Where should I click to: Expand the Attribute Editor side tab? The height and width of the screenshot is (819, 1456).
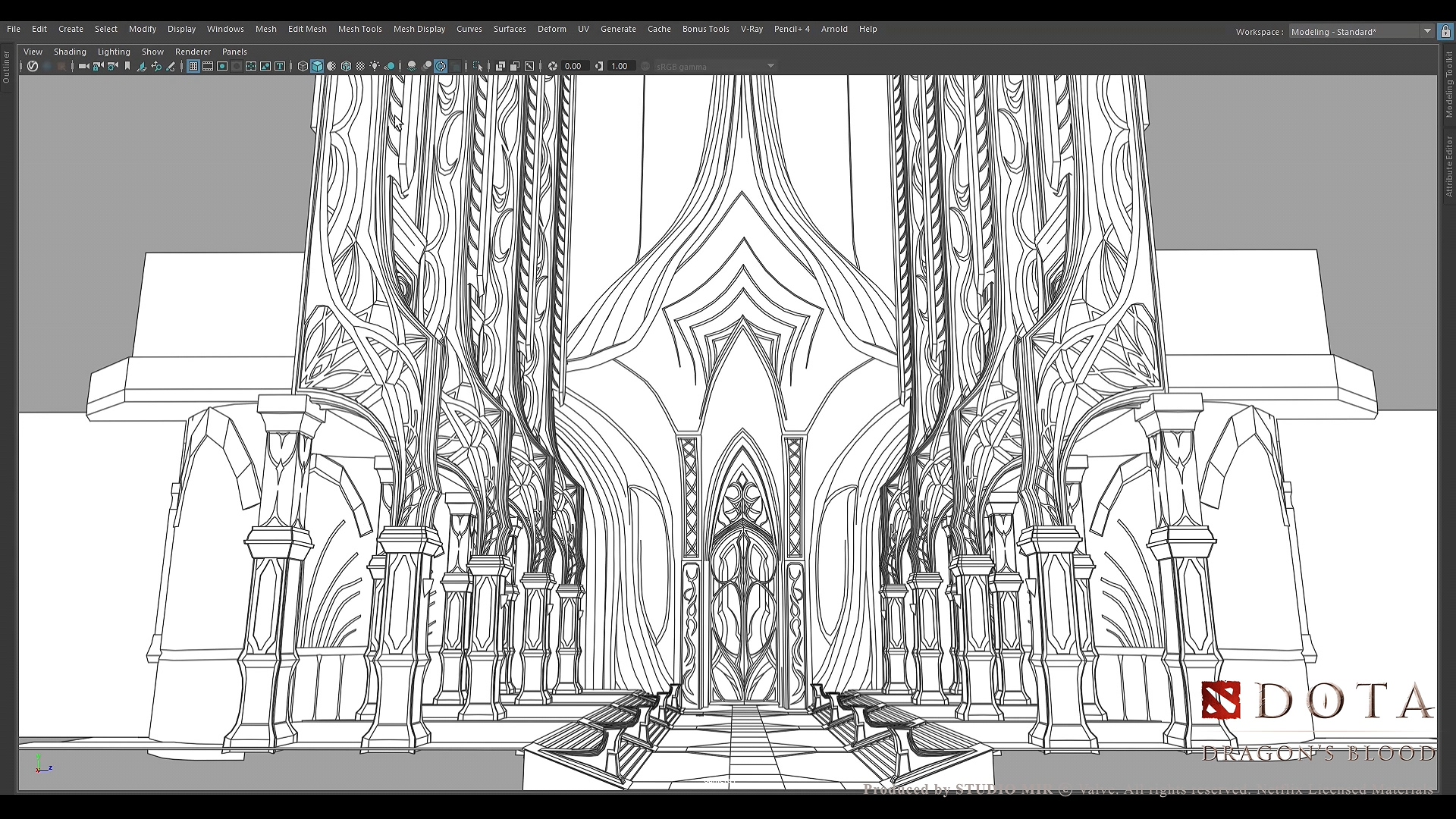(x=1448, y=166)
